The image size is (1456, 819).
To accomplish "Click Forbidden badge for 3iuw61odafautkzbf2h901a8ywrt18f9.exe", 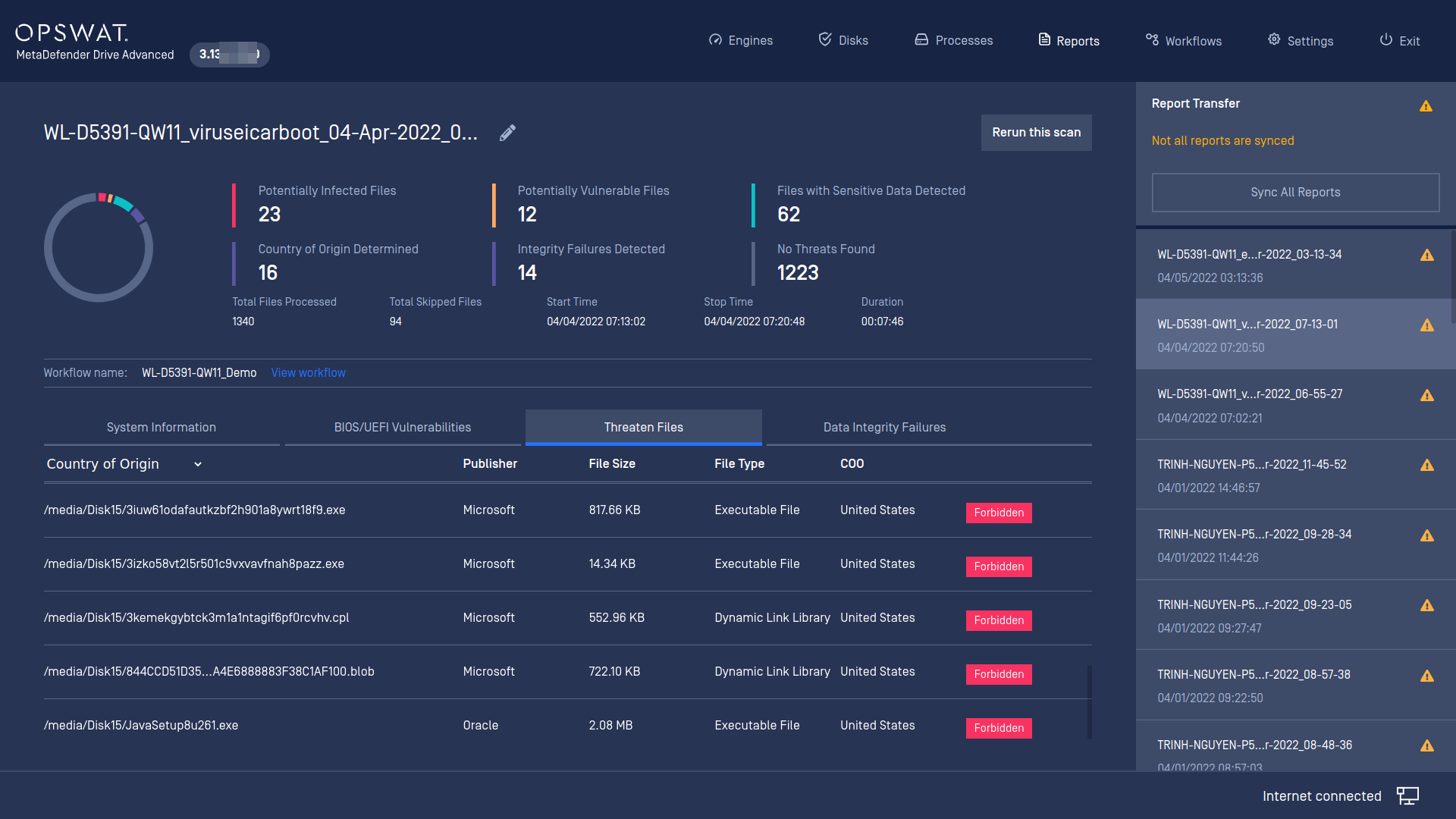I will (999, 513).
